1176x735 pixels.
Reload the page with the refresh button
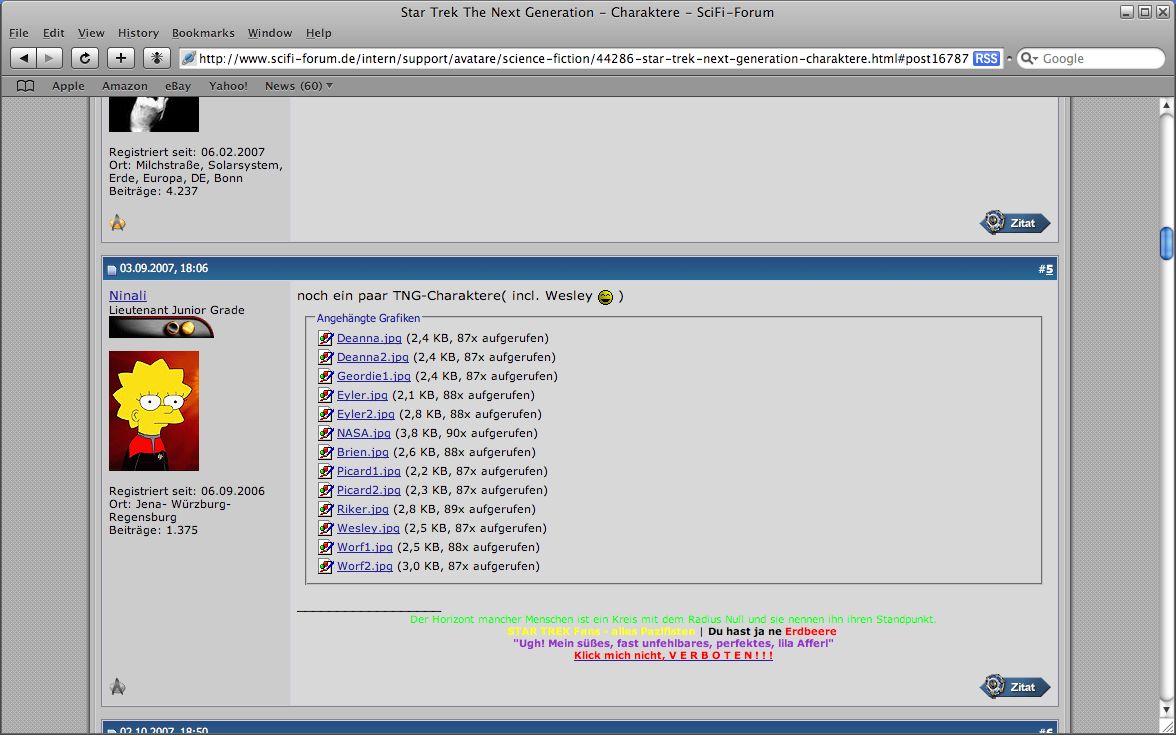click(85, 59)
